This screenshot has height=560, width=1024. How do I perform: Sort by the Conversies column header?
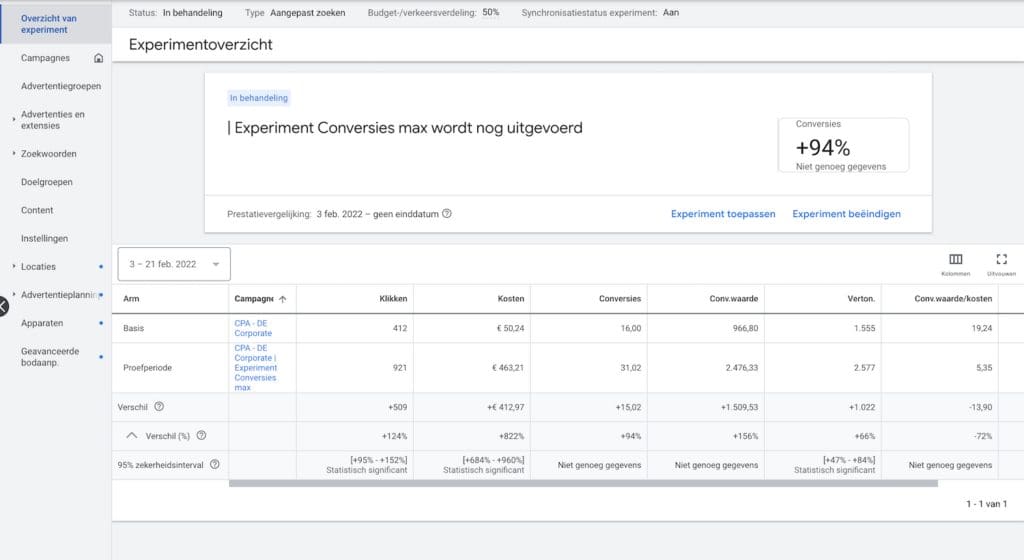(x=620, y=299)
